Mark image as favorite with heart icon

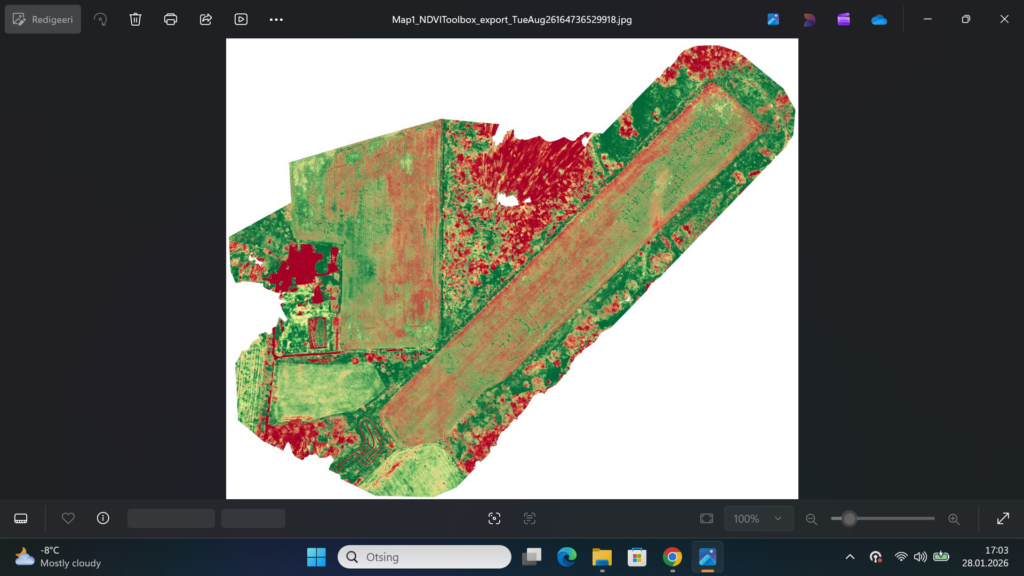coord(68,518)
